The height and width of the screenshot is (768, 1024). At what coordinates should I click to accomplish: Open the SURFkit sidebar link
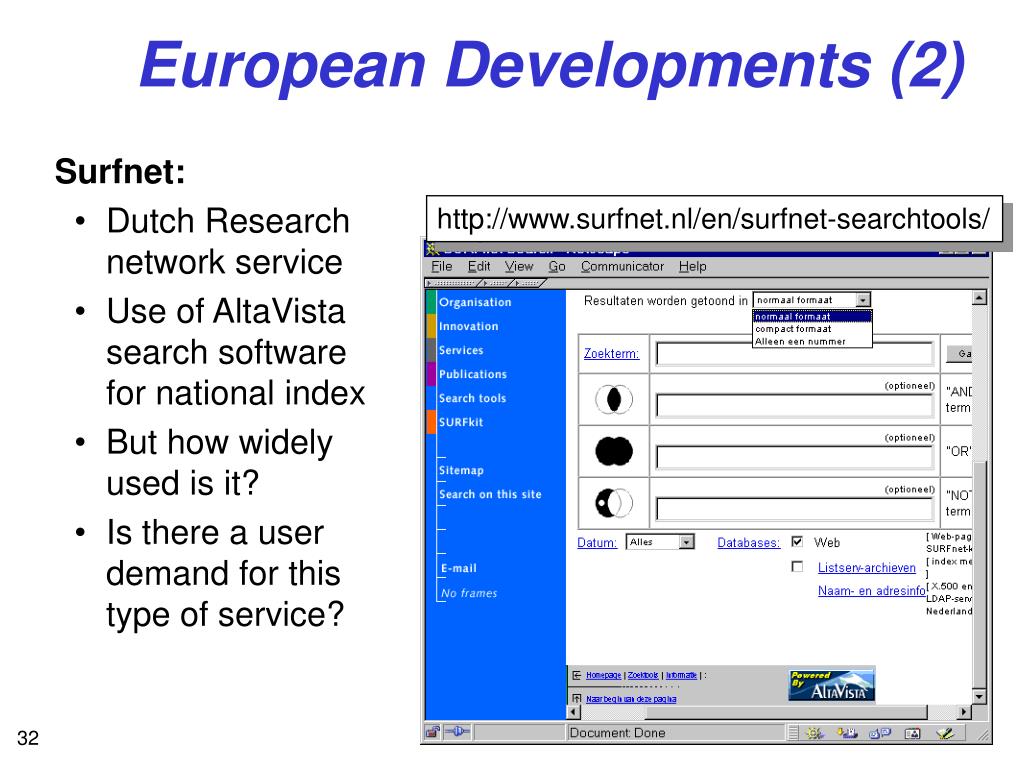point(460,423)
